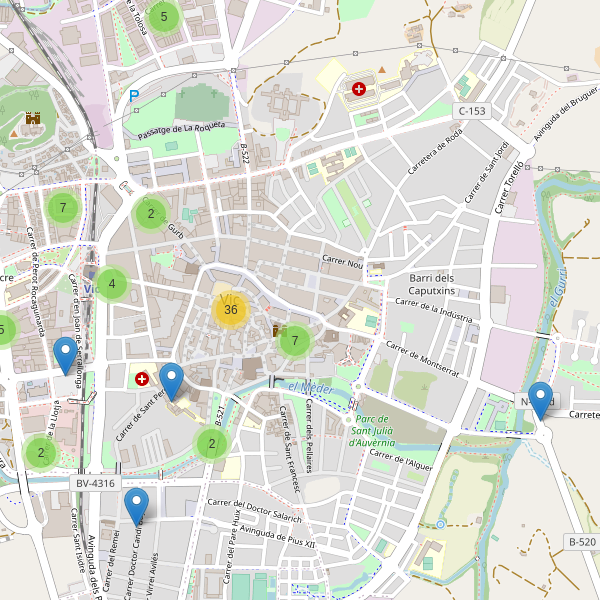Open the green 2 cluster on Carrer de Gurb
Viewport: 600px width, 600px height.
click(151, 214)
